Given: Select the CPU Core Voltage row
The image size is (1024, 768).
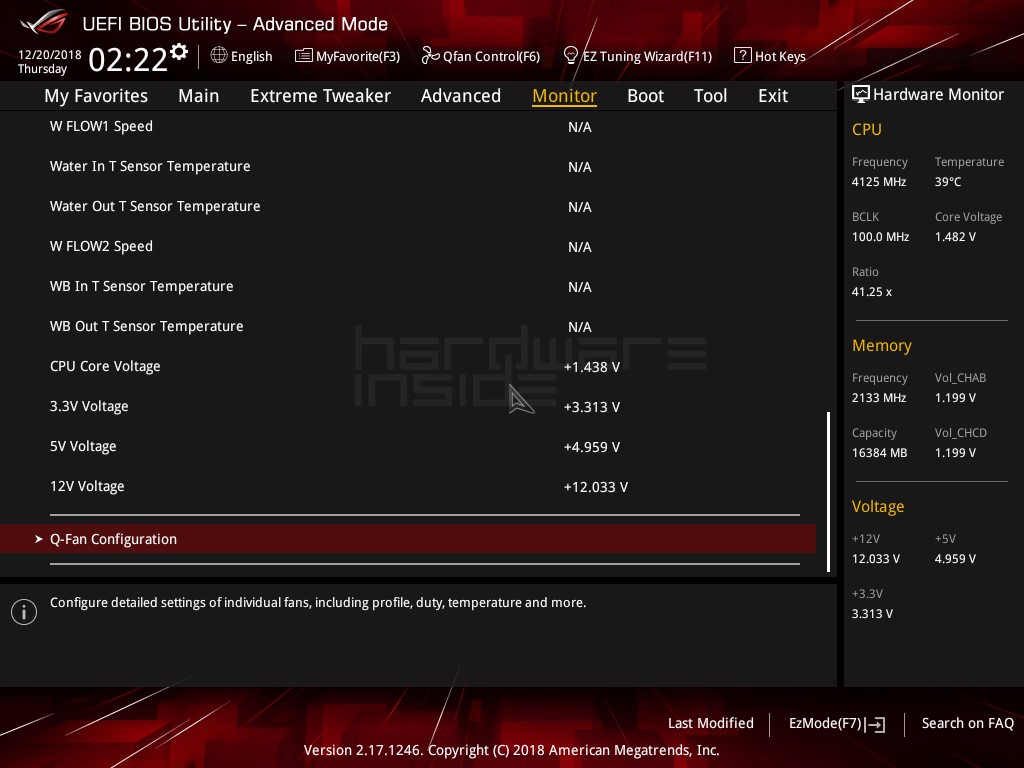Looking at the screenshot, I should pyautogui.click(x=408, y=366).
